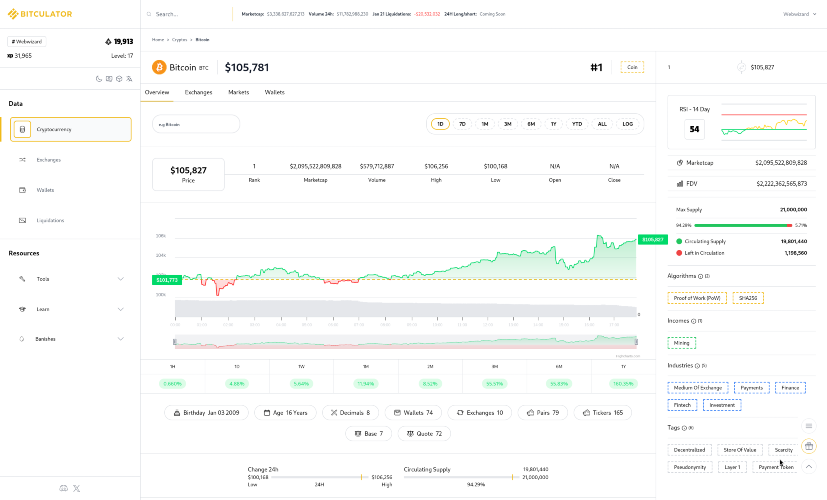
Task: Switch to the Markets tab
Action: pyautogui.click(x=238, y=92)
